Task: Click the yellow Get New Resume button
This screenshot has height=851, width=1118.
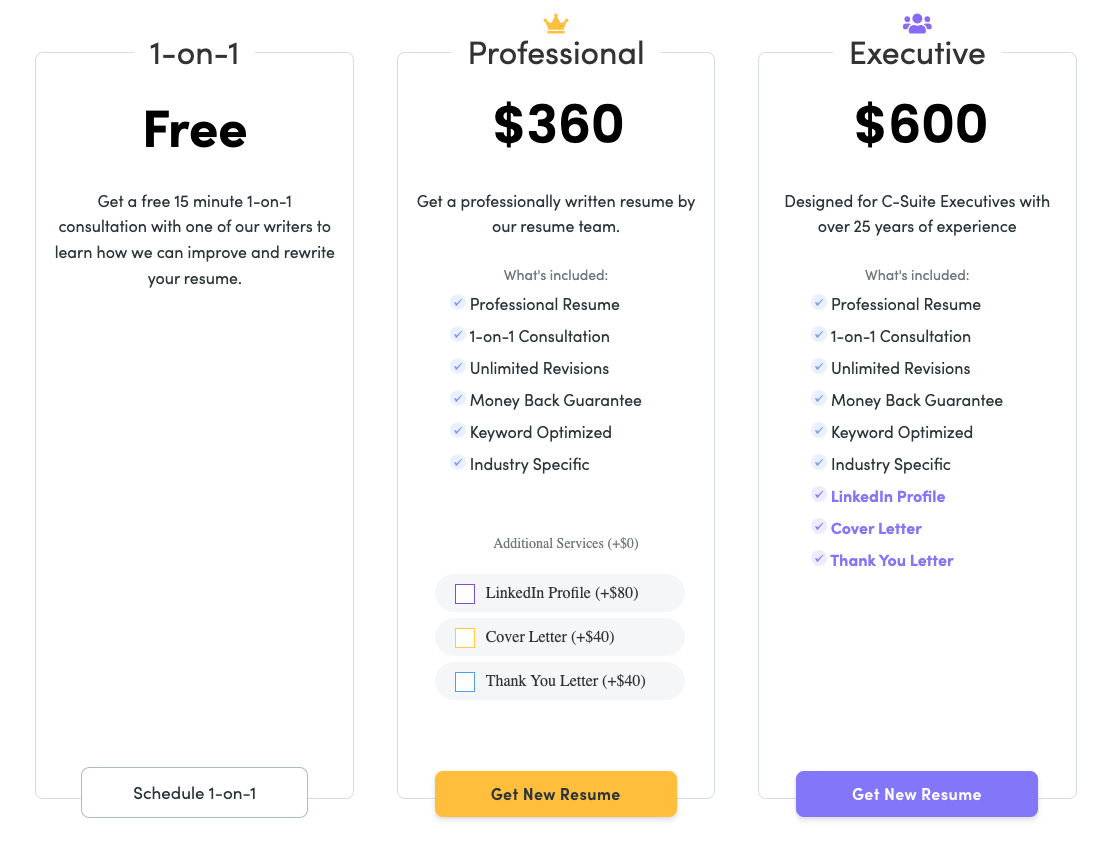Action: (555, 794)
